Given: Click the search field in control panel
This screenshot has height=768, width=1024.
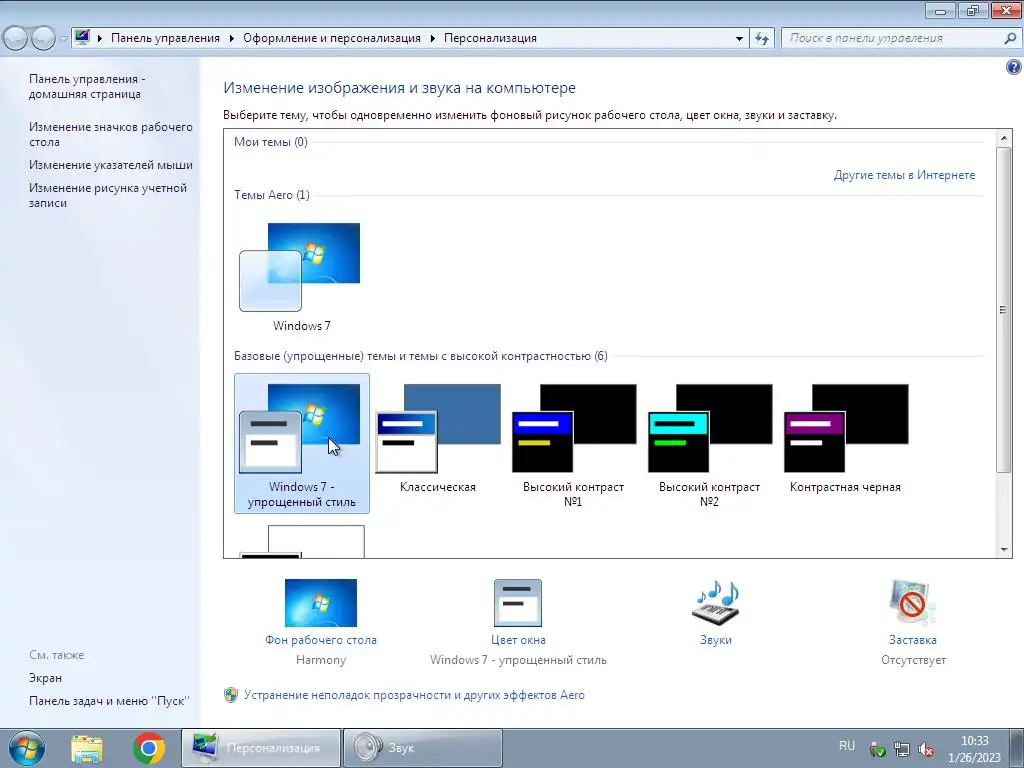Looking at the screenshot, I should [891, 38].
